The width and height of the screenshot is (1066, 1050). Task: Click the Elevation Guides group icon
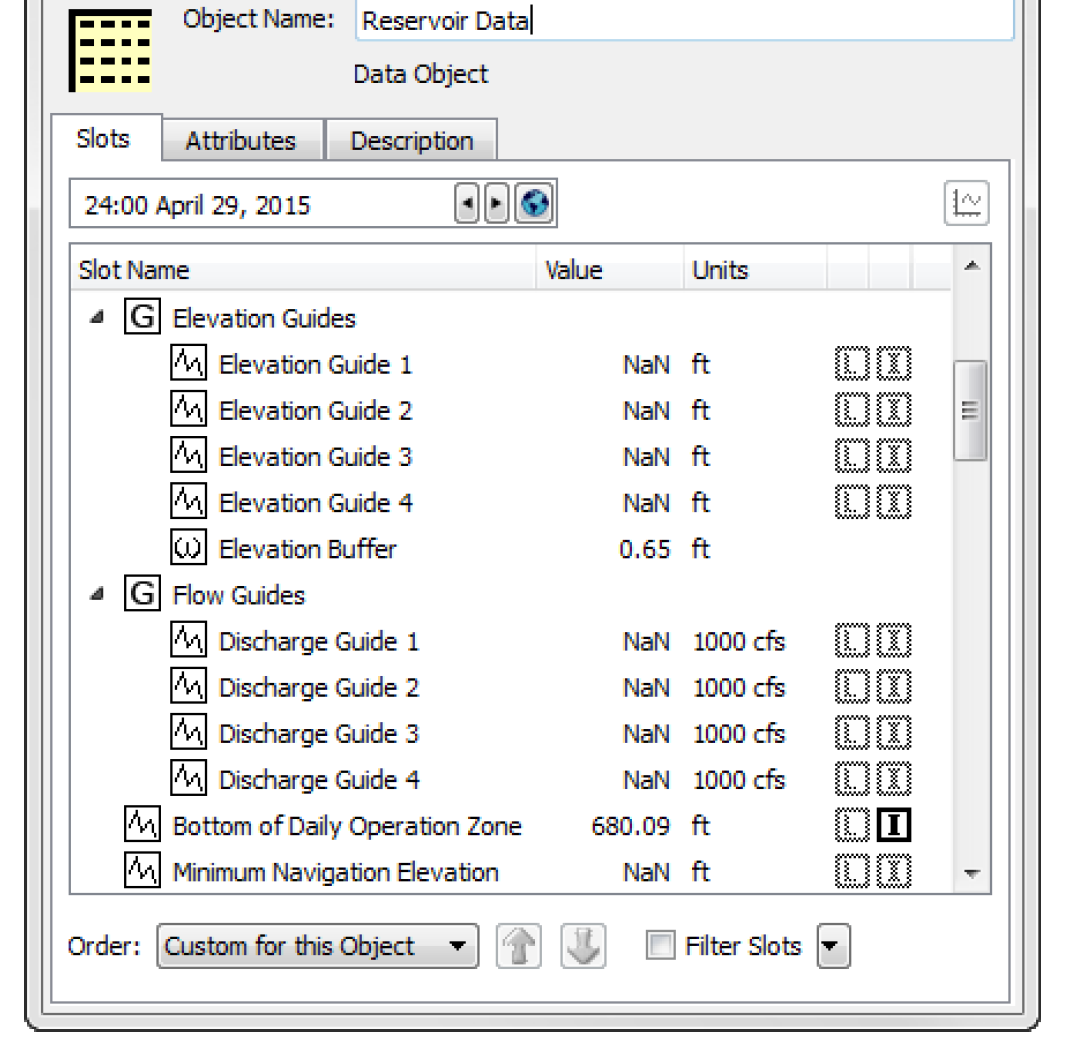(x=142, y=319)
